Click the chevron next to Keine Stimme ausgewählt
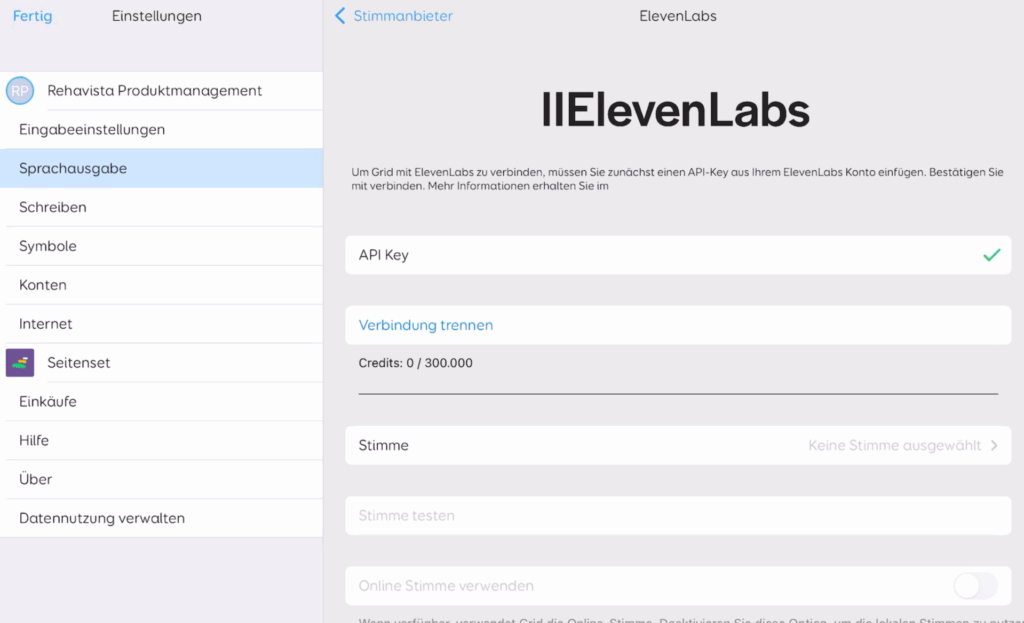The height and width of the screenshot is (623, 1024). [x=994, y=445]
